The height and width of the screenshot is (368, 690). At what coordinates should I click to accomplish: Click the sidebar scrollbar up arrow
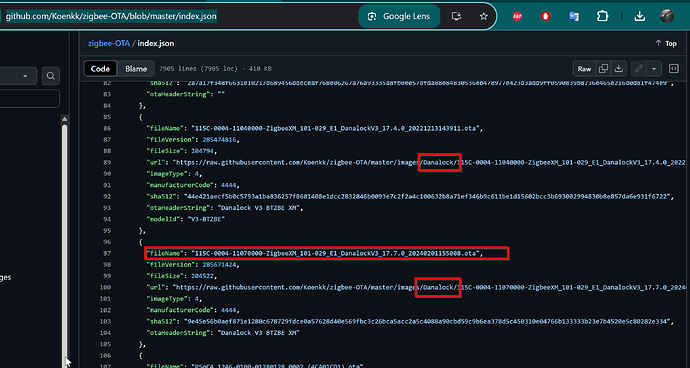point(65,119)
